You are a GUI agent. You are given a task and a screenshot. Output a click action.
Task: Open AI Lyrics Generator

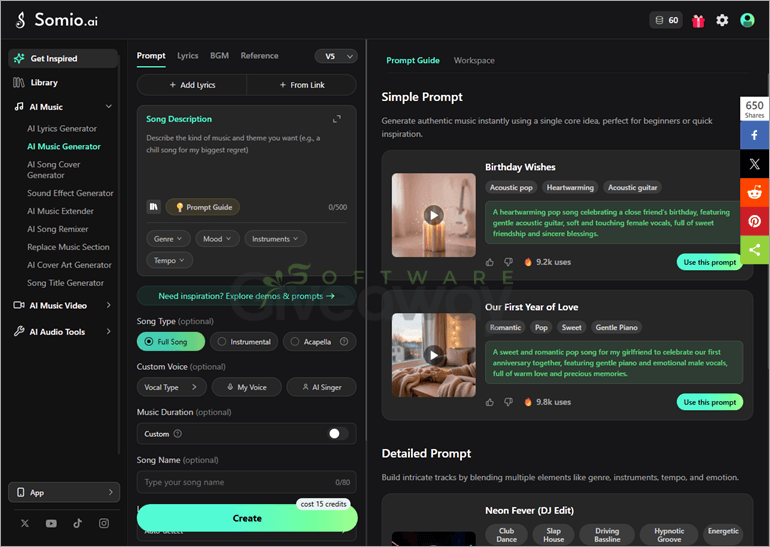point(62,129)
